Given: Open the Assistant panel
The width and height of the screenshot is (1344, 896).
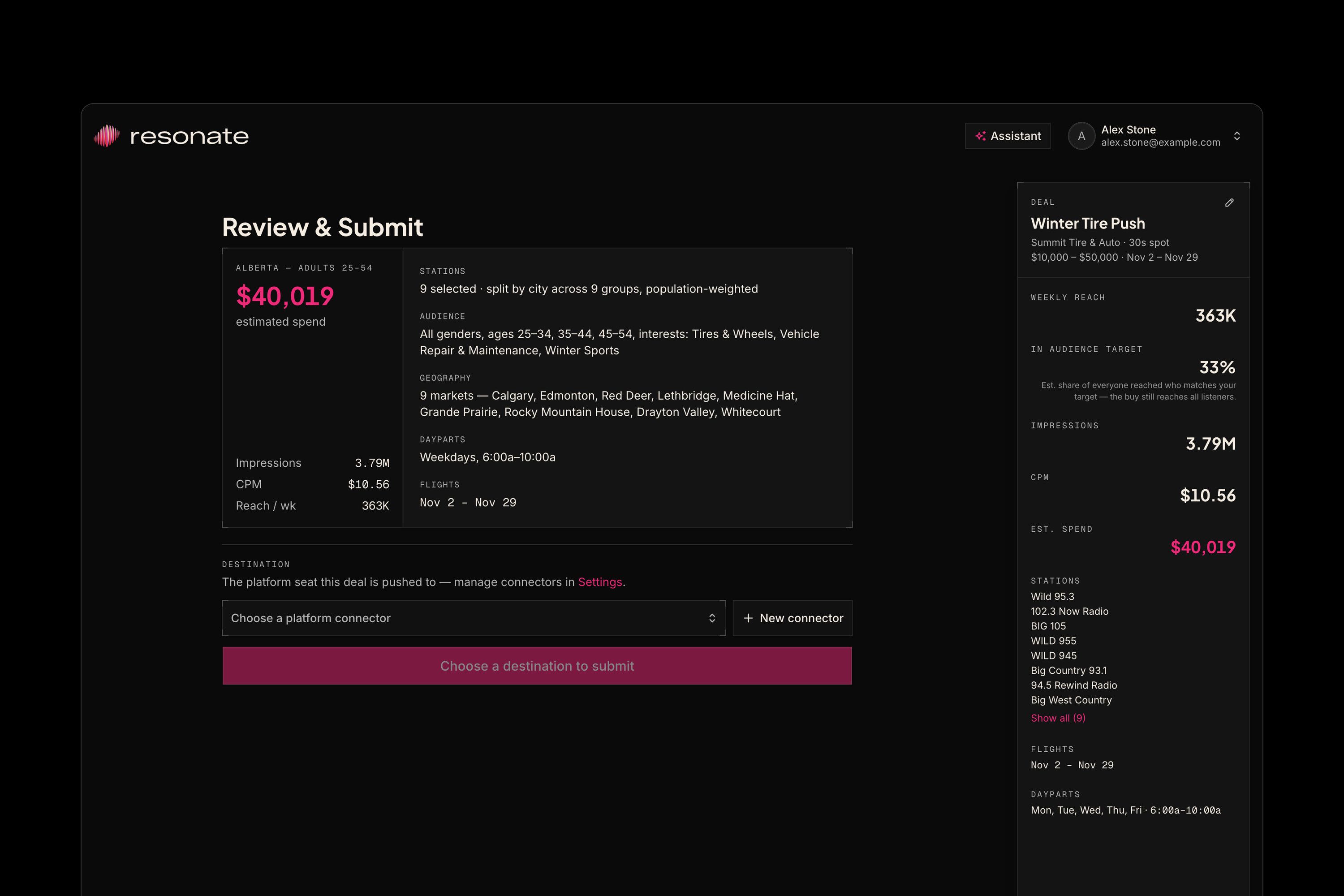Looking at the screenshot, I should 1008,136.
